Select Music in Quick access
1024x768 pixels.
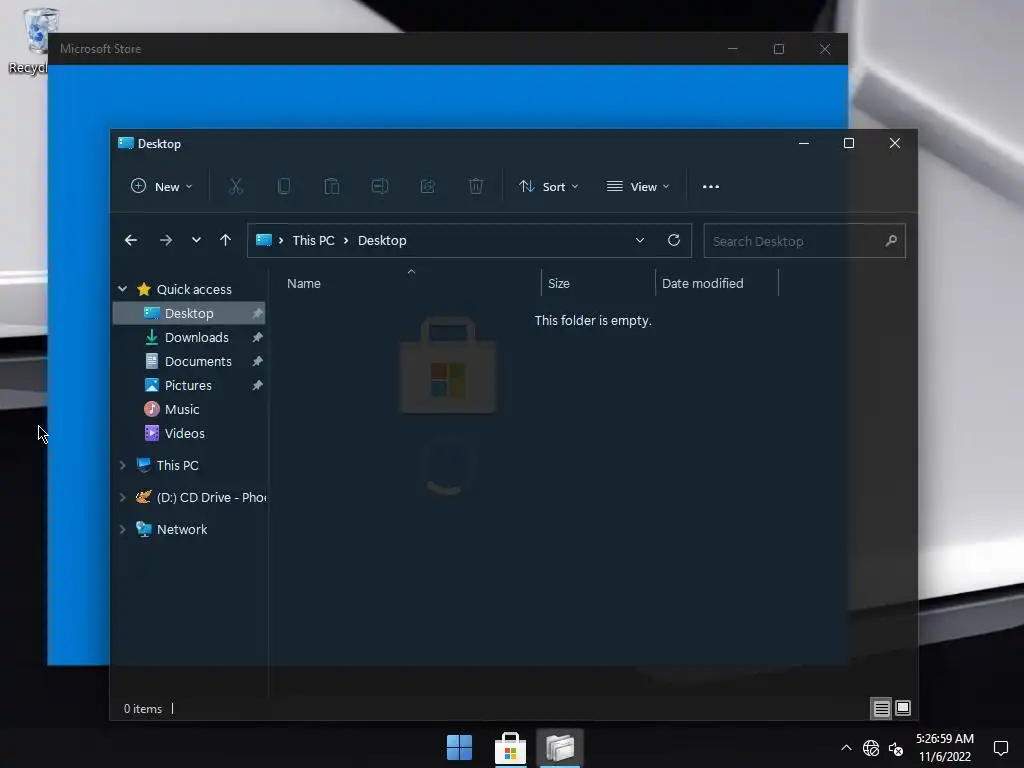tap(182, 409)
